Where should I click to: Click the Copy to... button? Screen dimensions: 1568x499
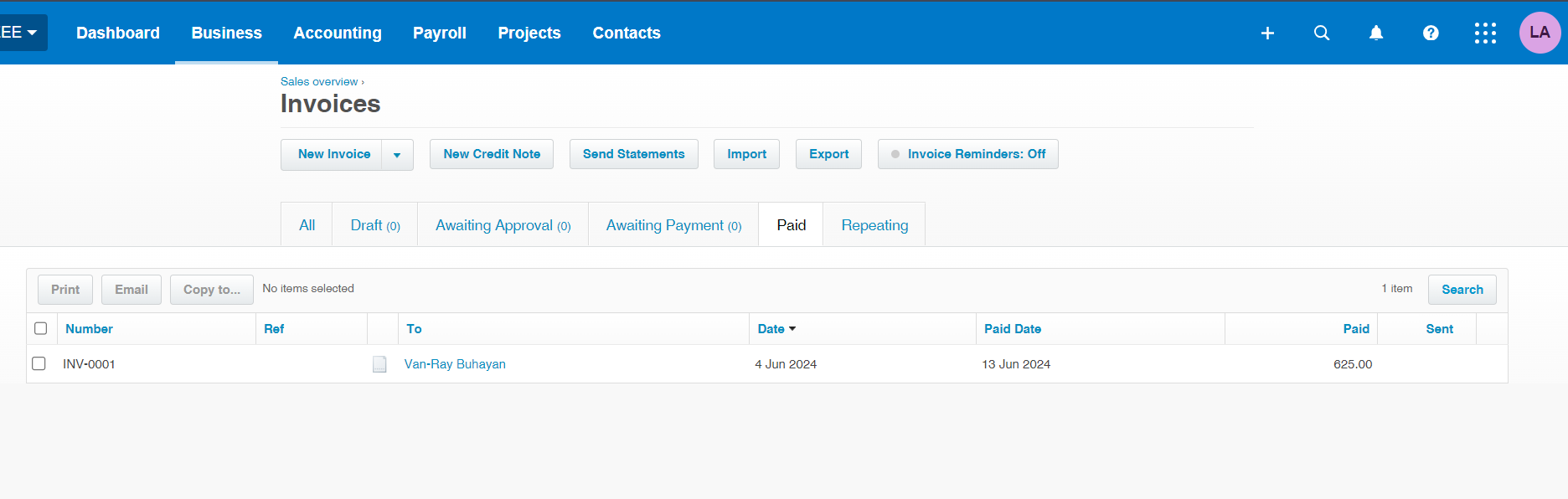pyautogui.click(x=212, y=290)
